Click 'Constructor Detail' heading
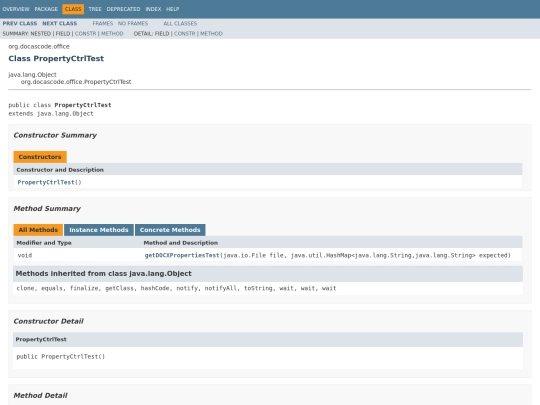Image resolution: width=540 pixels, height=405 pixels. 49,321
